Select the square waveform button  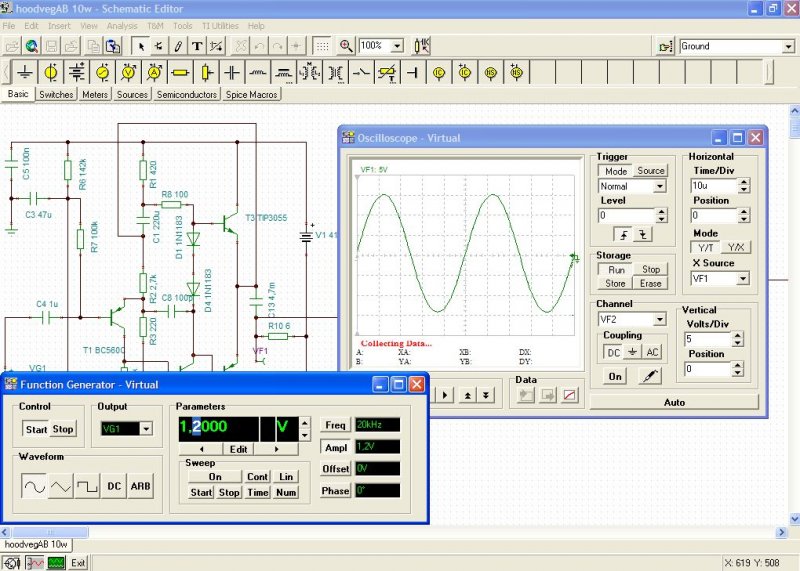tap(87, 486)
